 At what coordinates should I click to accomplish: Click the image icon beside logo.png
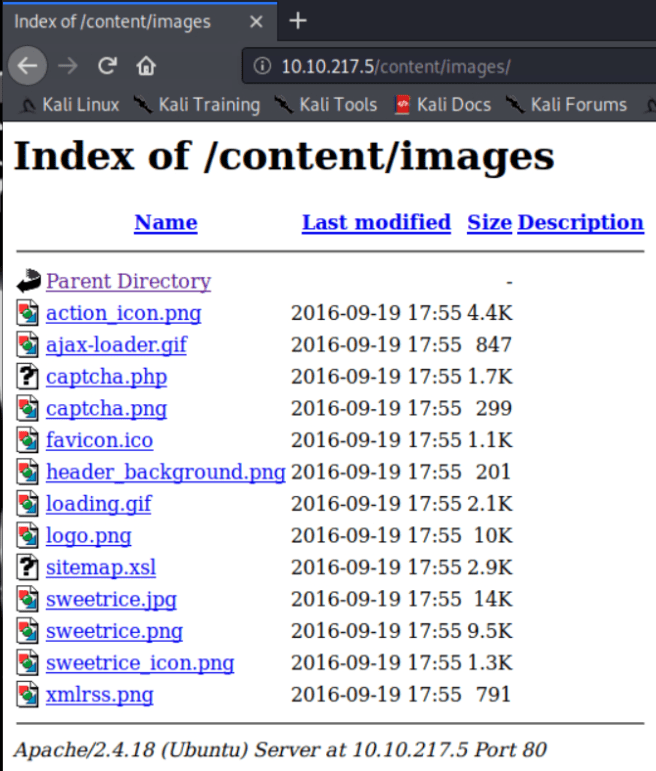tap(28, 536)
